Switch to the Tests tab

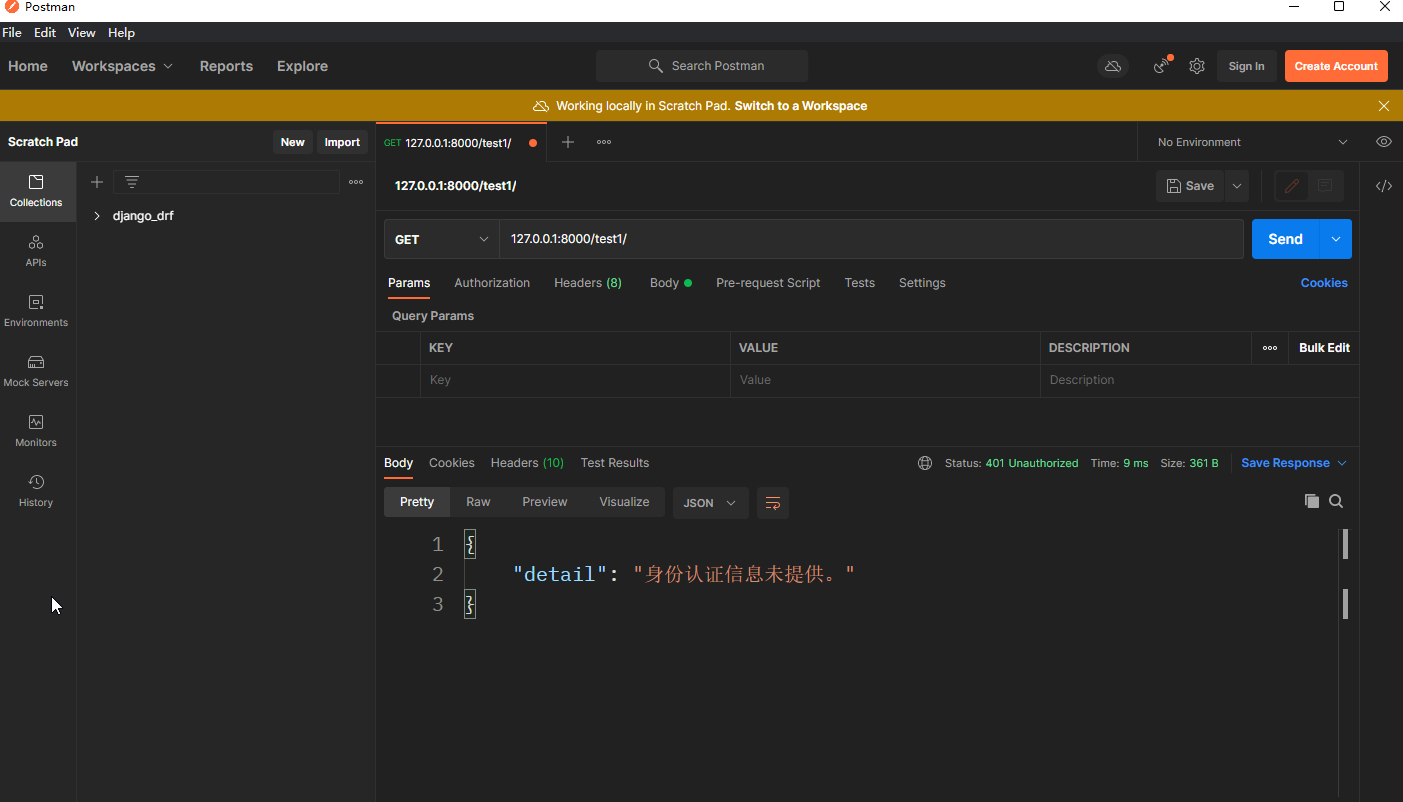tap(860, 283)
